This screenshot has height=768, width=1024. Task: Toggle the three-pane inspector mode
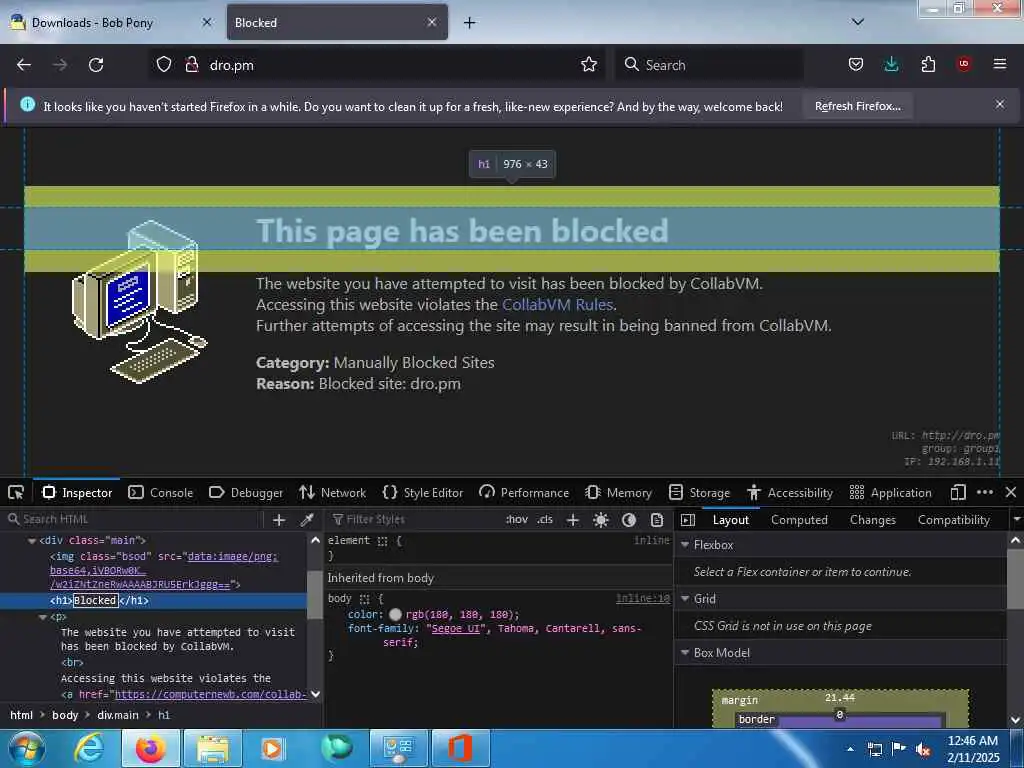coord(688,520)
